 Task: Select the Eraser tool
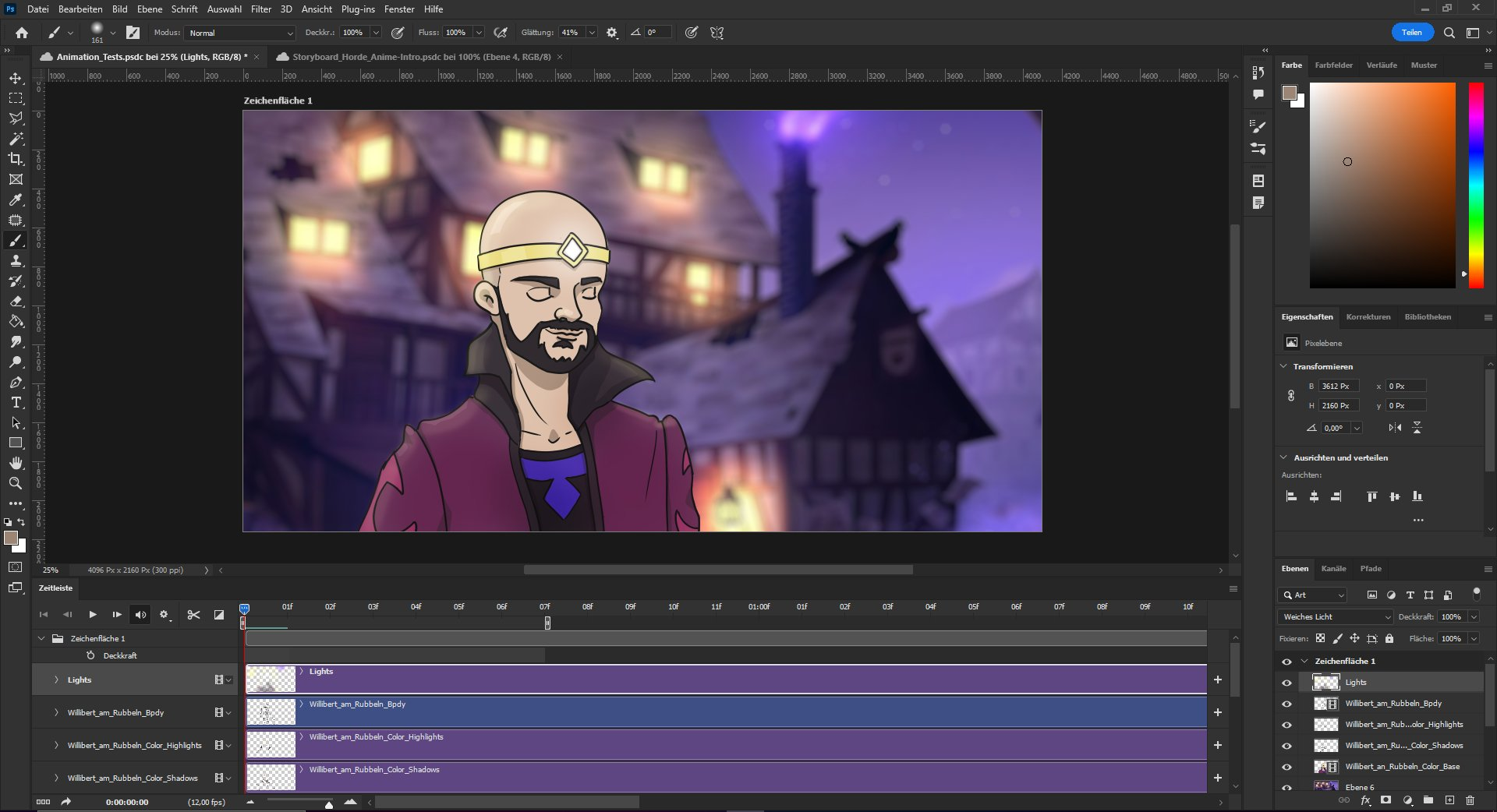click(16, 302)
